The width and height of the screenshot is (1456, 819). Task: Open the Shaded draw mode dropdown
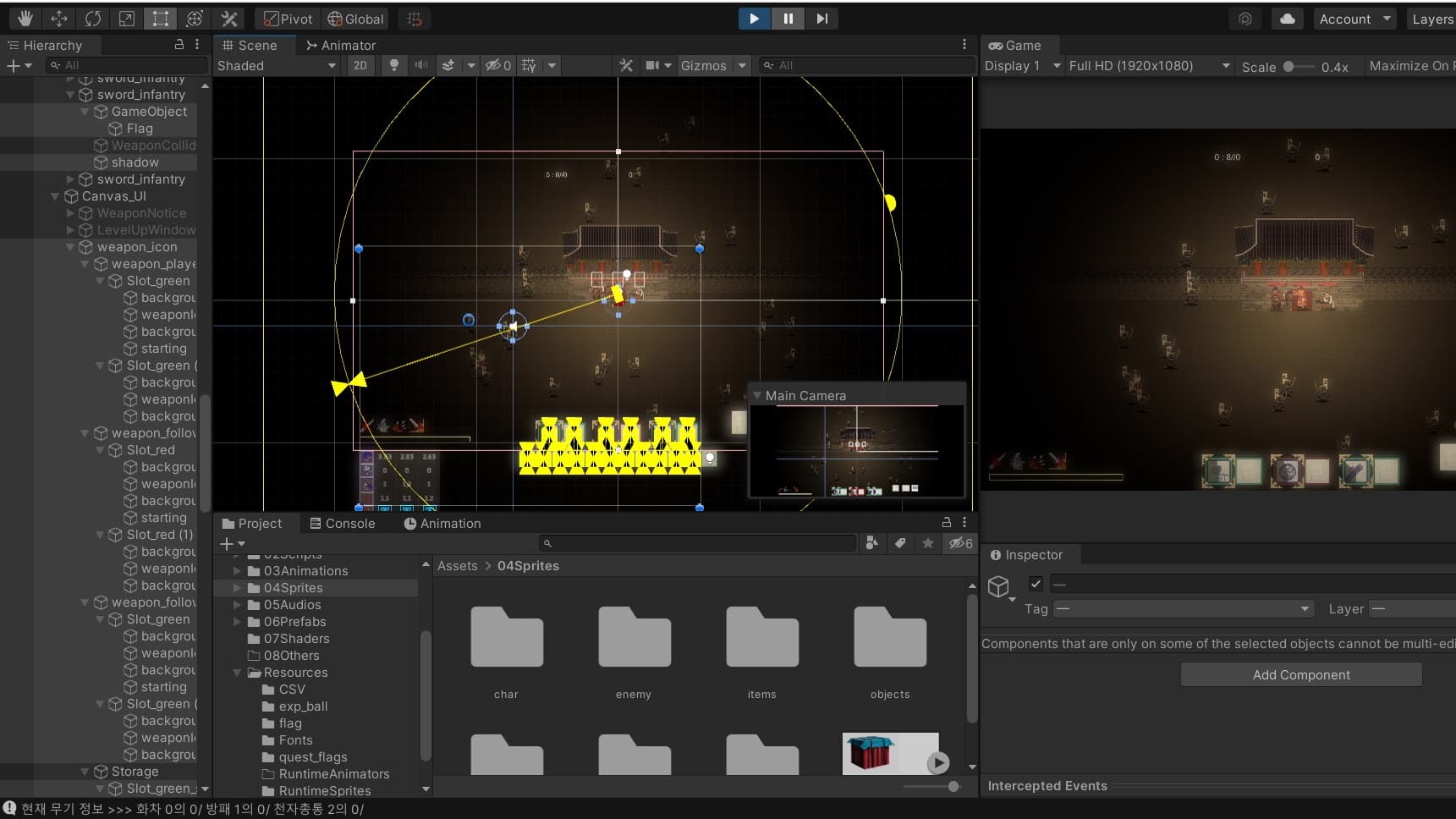coord(276,65)
